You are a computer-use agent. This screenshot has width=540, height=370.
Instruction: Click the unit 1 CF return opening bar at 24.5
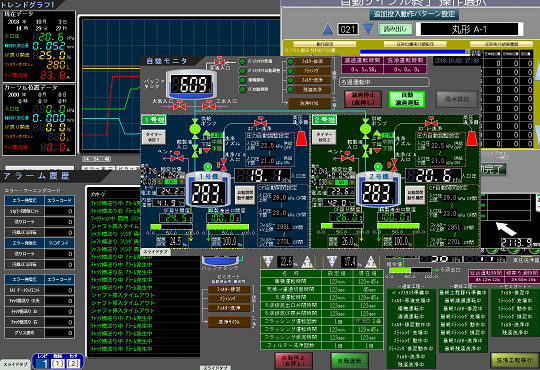pos(171,227)
